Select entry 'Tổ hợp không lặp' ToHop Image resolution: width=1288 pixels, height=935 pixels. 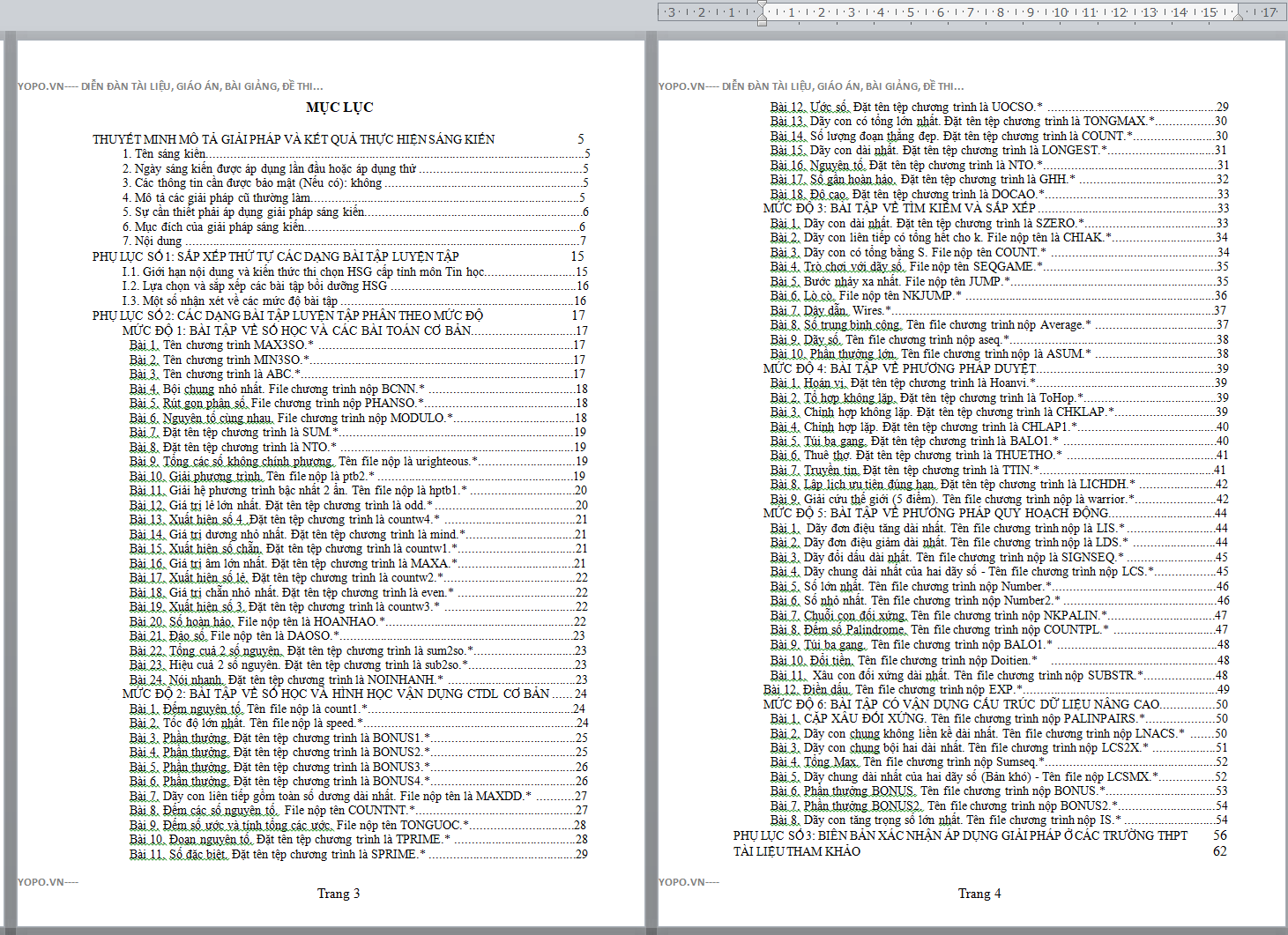click(999, 397)
